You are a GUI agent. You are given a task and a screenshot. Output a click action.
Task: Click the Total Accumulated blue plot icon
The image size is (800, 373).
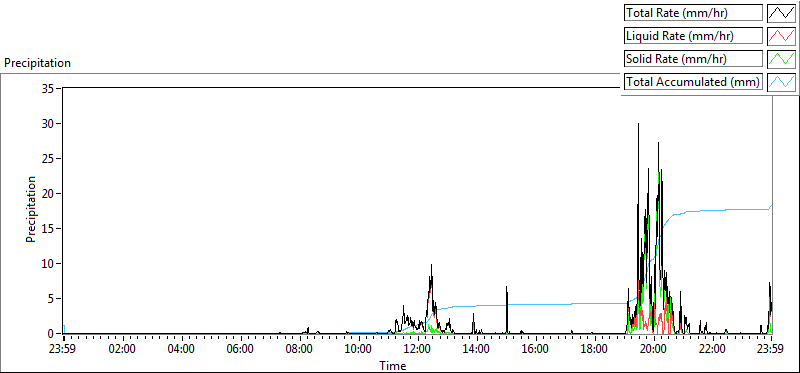[x=781, y=82]
